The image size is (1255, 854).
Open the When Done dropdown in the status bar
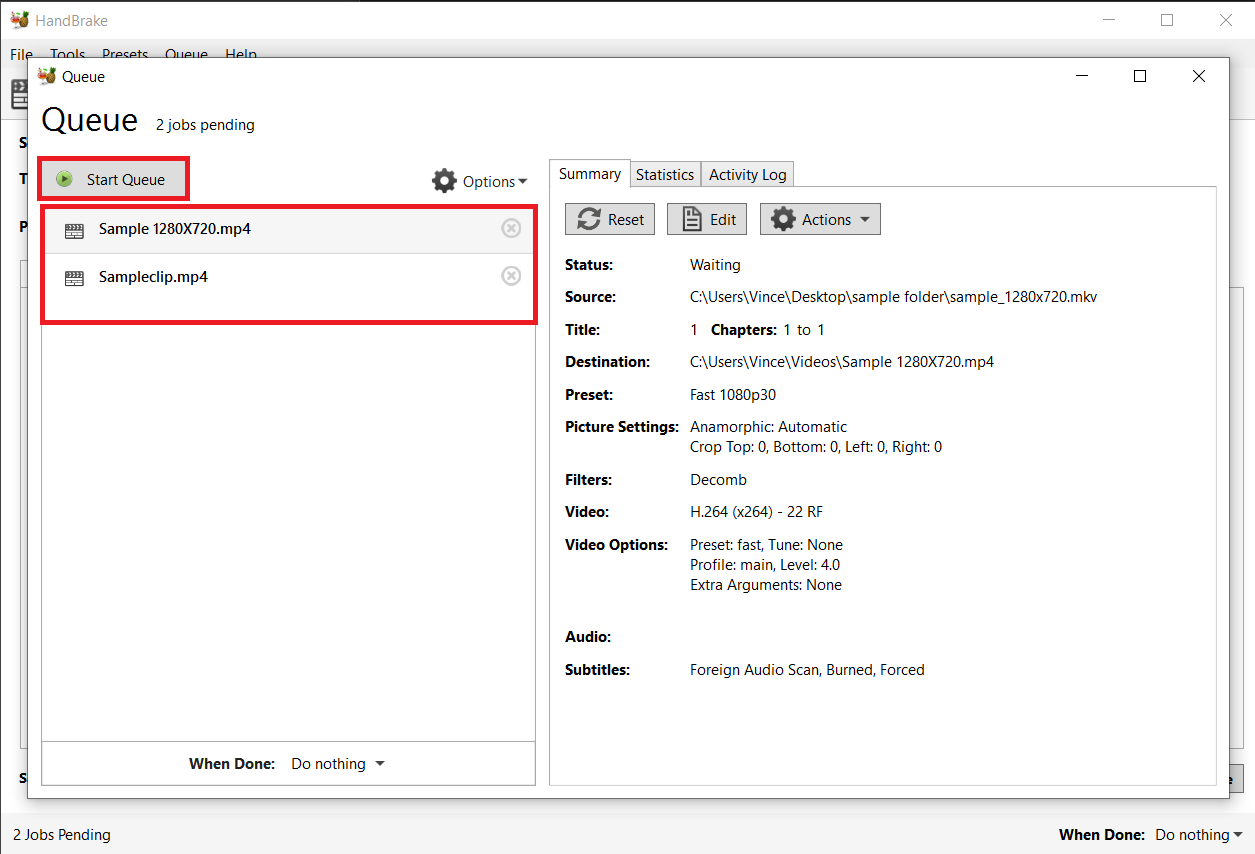click(x=1197, y=834)
